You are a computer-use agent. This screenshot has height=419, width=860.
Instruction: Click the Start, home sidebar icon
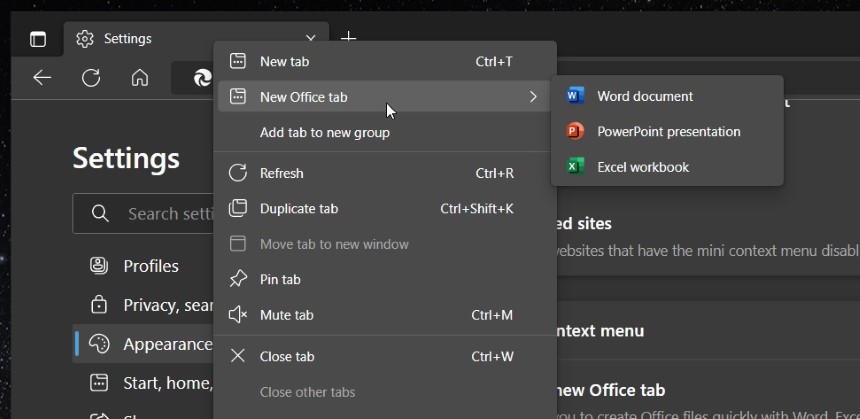click(x=99, y=383)
